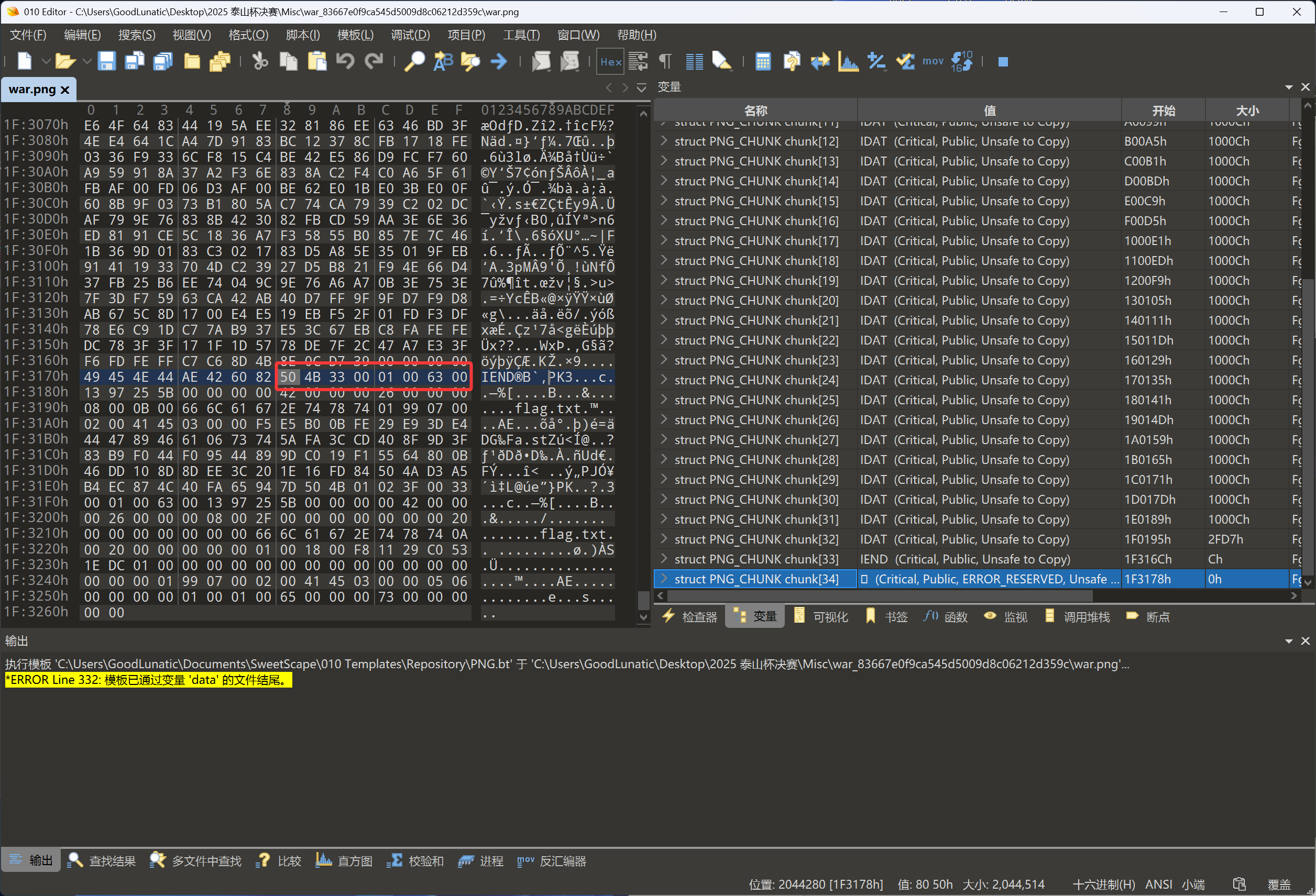Open the 文件(F) menu
The height and width of the screenshot is (896, 1316).
click(28, 35)
